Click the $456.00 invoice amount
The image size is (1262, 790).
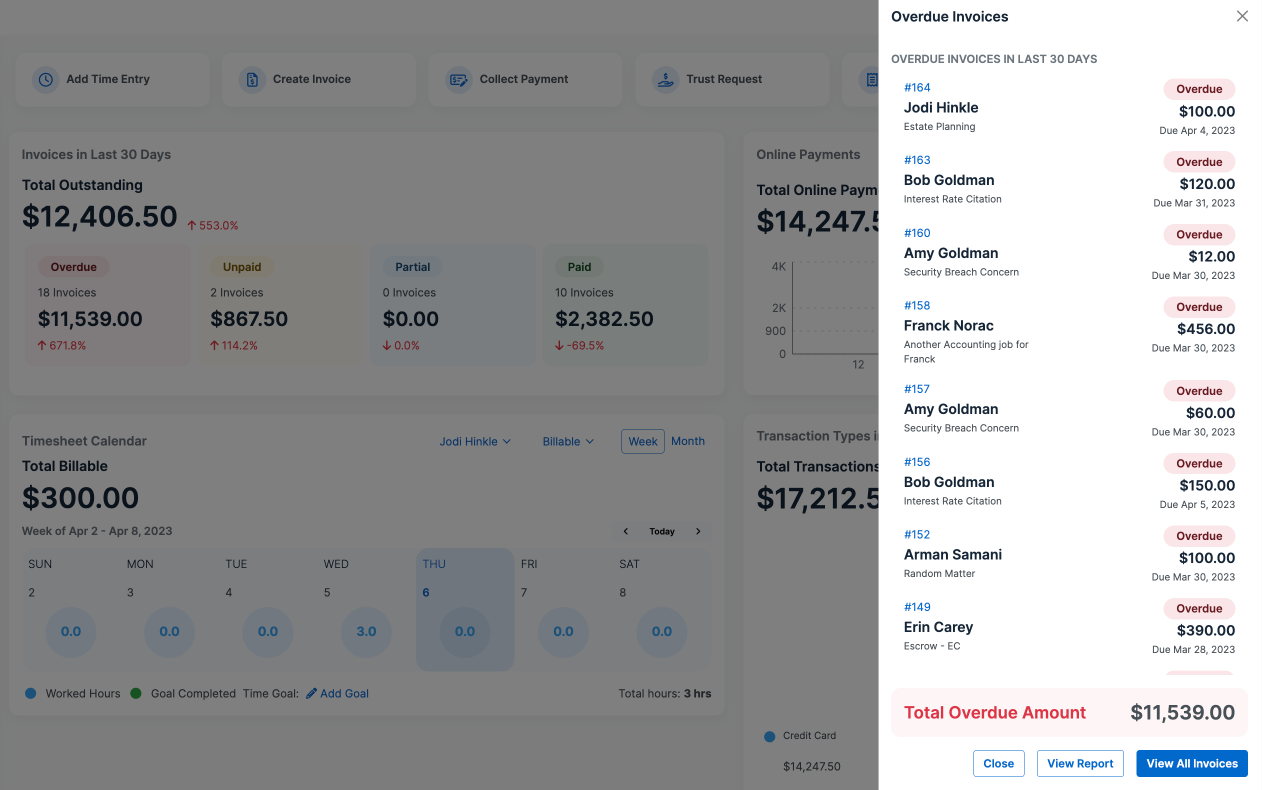point(1207,329)
